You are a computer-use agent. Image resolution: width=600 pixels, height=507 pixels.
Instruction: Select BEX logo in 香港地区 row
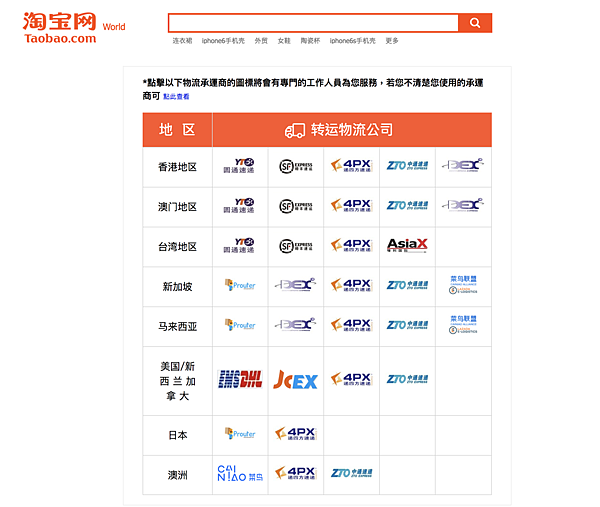click(x=463, y=165)
